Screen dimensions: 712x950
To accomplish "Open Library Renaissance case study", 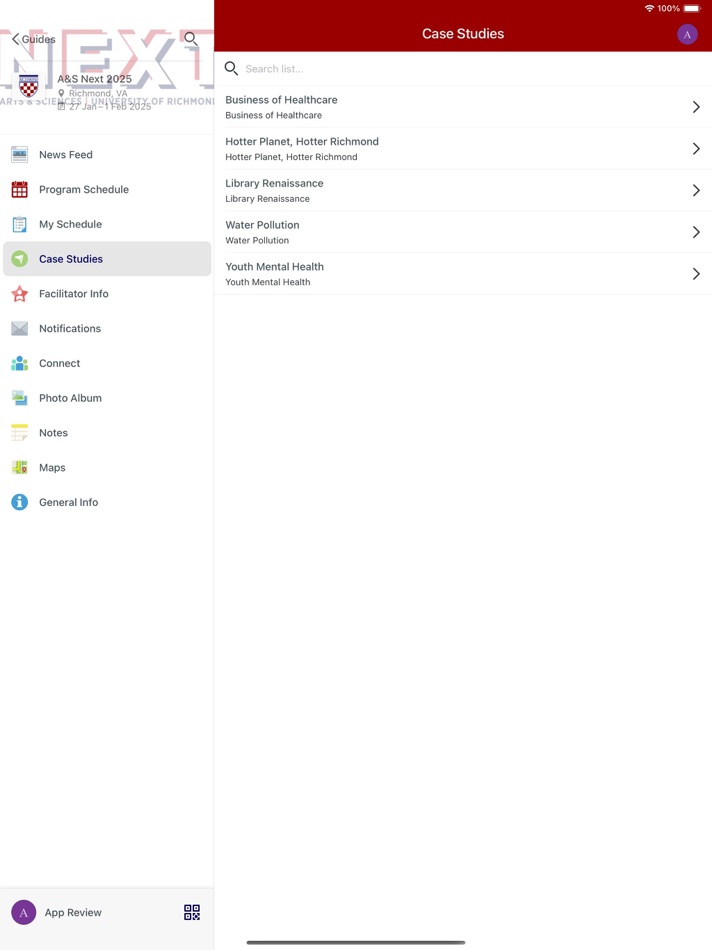I will [463, 191].
